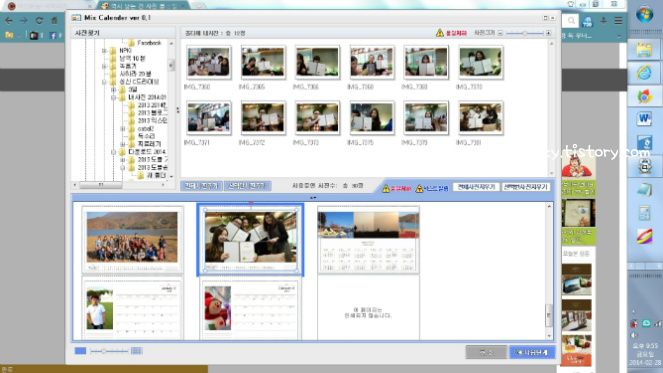Screen dimensions: 663x373
Task: Click the Mix Calender title bar app icon
Action: point(76,18)
